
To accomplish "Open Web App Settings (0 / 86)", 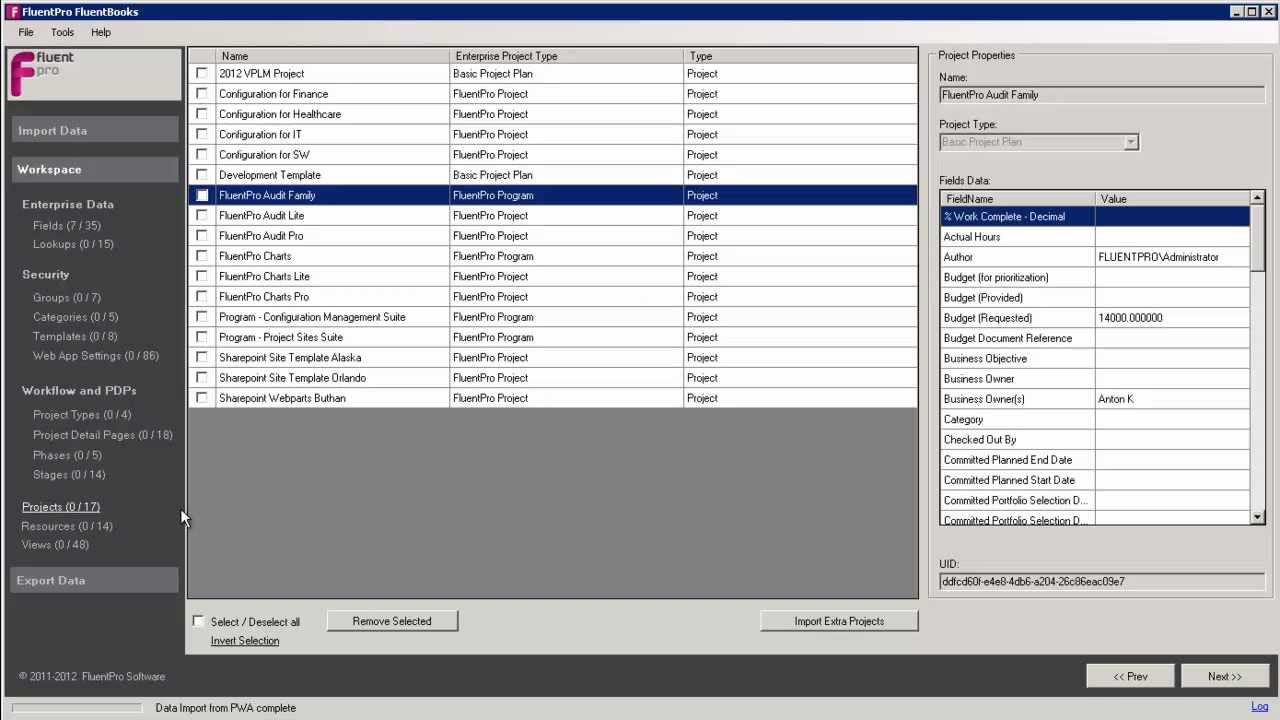I will tap(96, 355).
